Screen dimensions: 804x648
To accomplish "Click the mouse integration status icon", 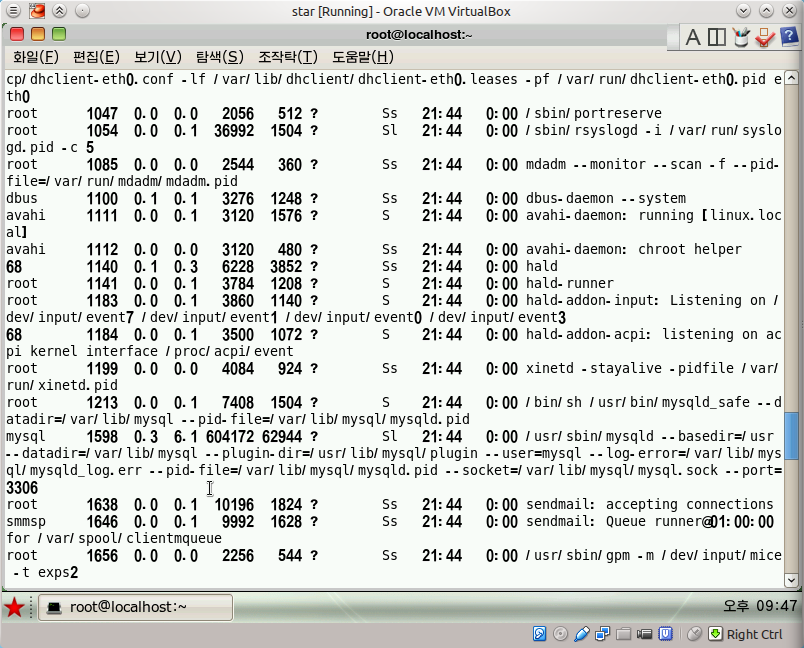I will point(694,634).
